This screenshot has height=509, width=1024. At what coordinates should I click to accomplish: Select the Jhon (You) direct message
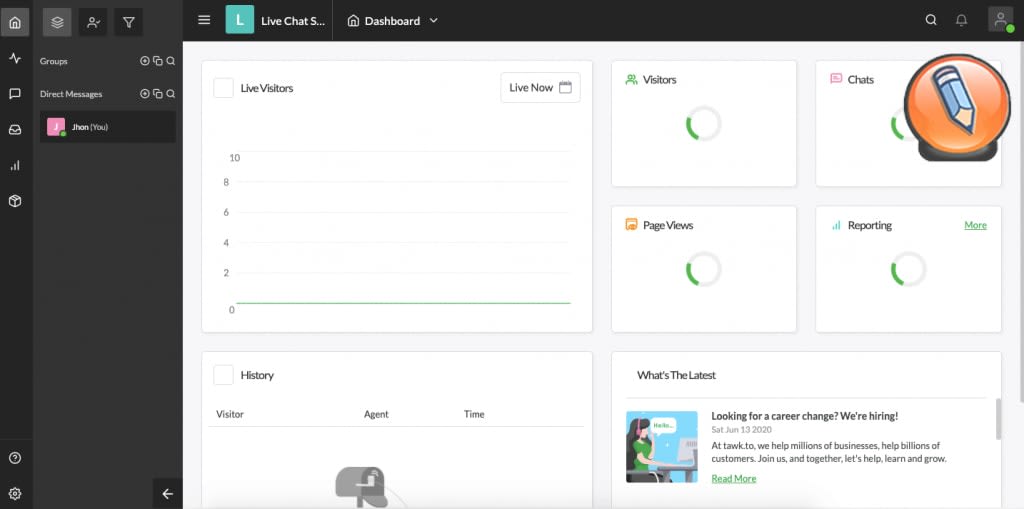(x=108, y=127)
